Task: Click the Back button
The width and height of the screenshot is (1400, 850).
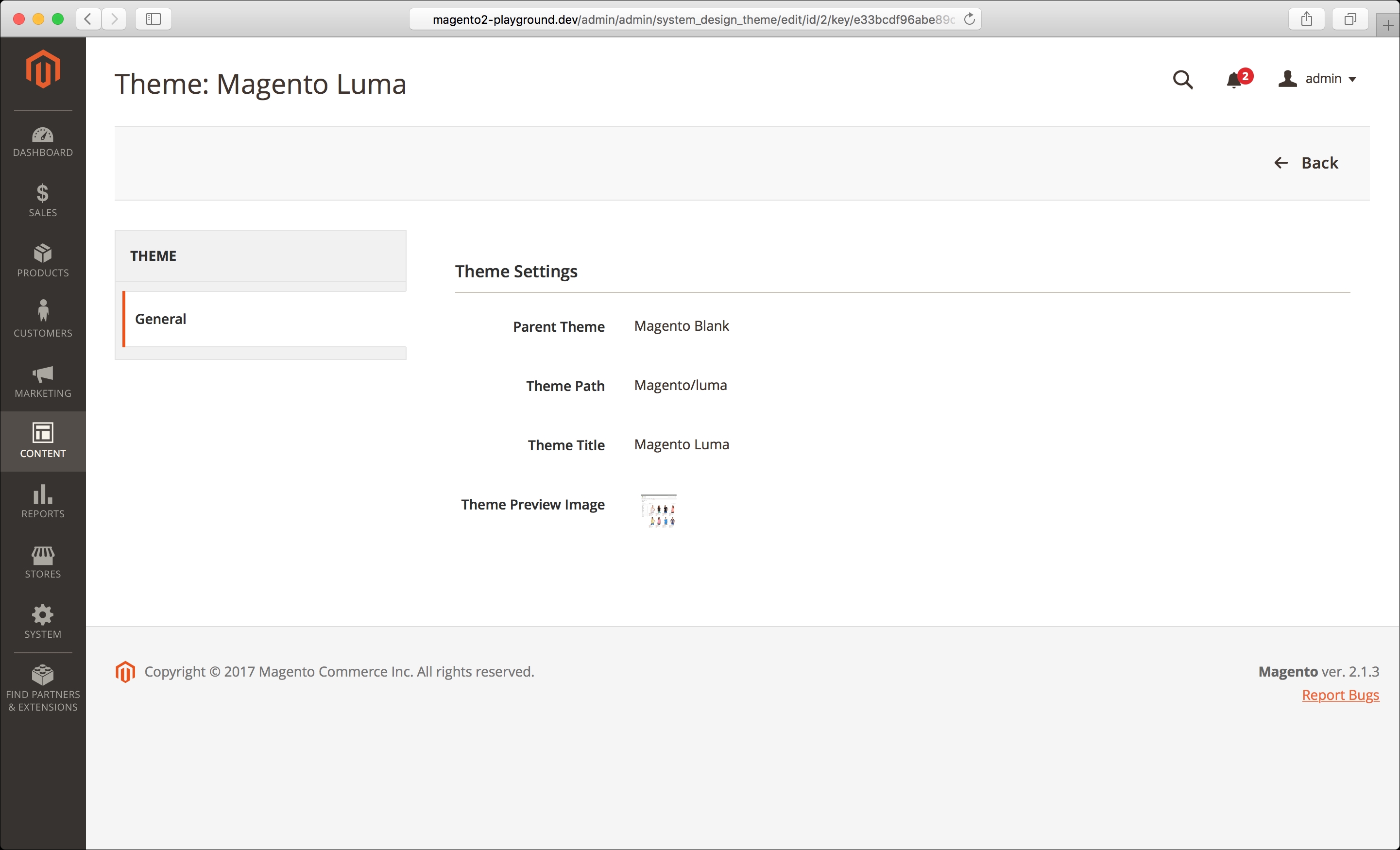Action: tap(1306, 163)
